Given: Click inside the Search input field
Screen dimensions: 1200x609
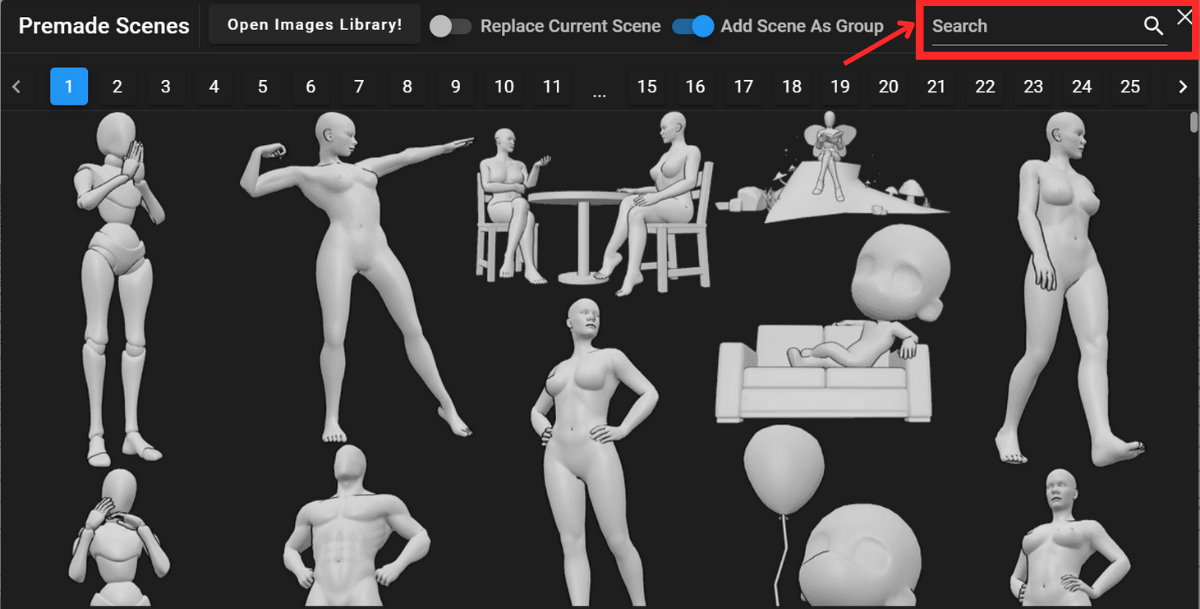Looking at the screenshot, I should 1030,27.
